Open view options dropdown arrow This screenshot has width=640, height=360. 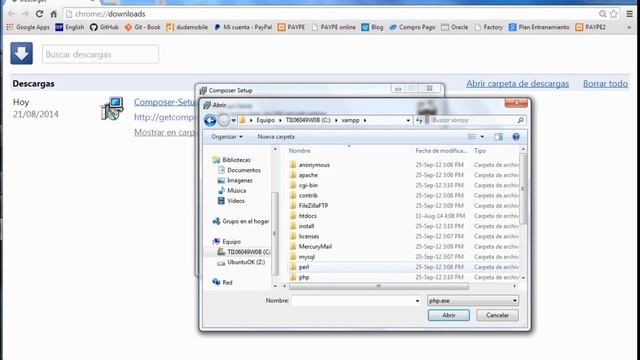pos(482,137)
